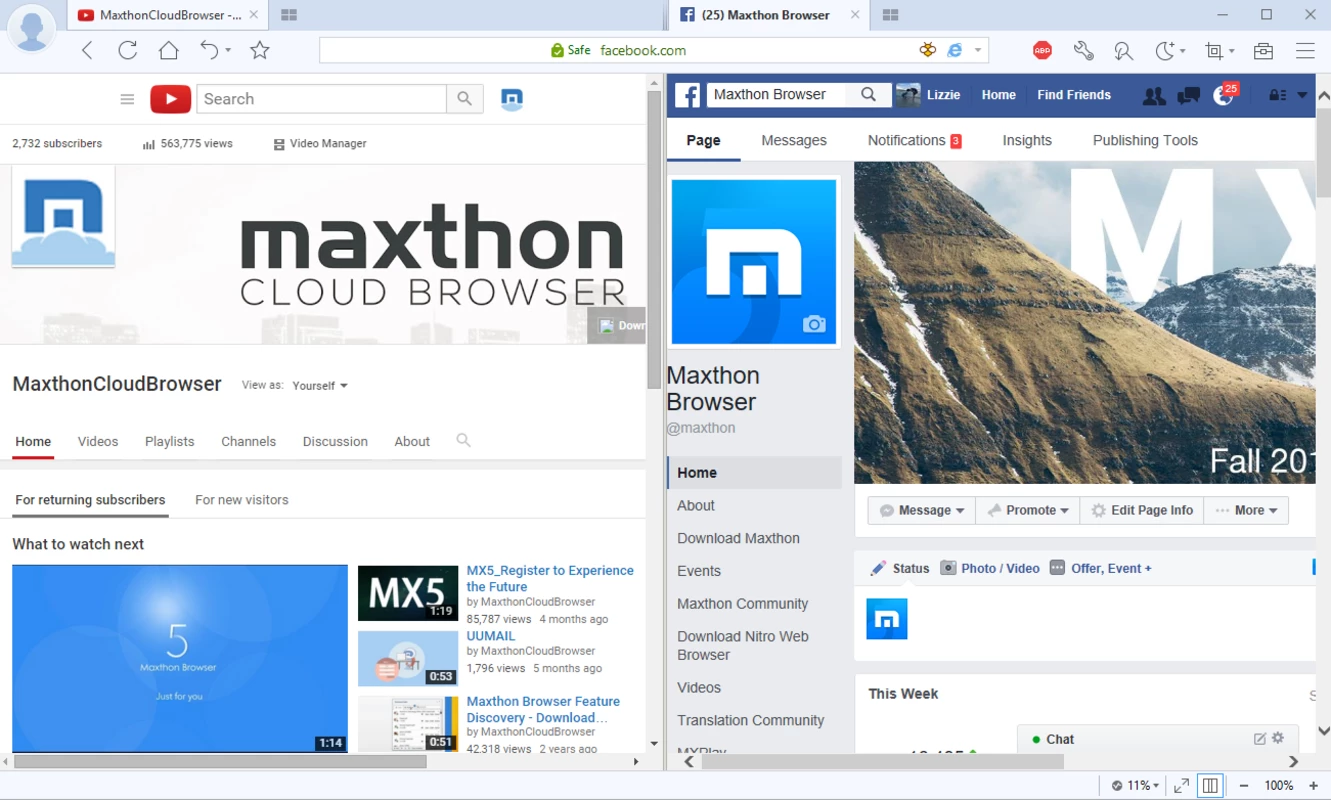Open the Download Maxthon sidebar link
The height and width of the screenshot is (800, 1331).
(x=738, y=538)
